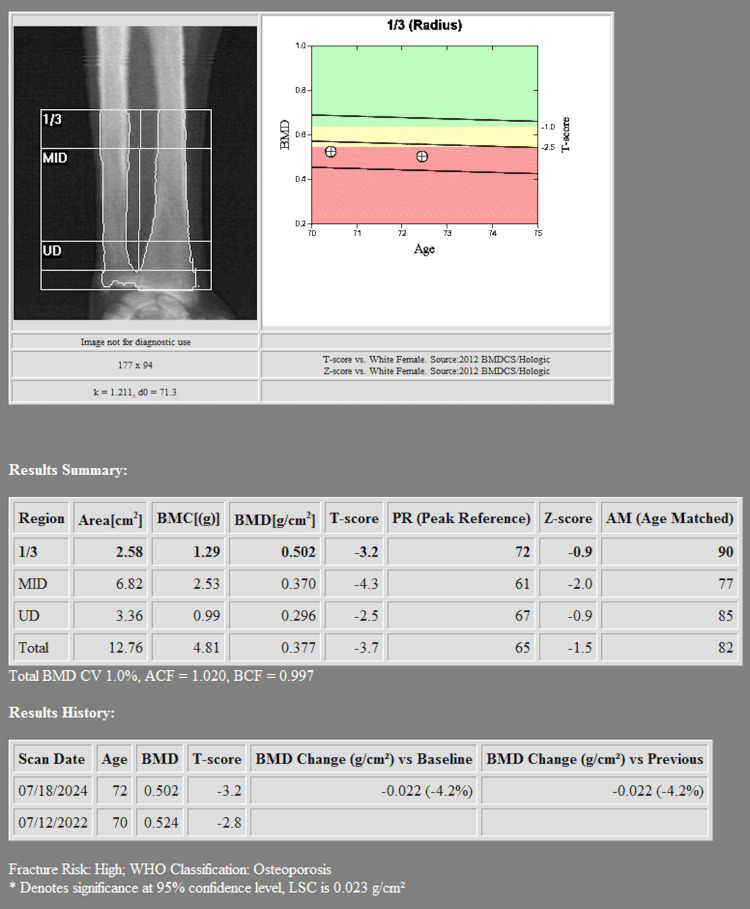750x909 pixels.
Task: Click the yellow osteopenia zone in chart
Action: click(424, 136)
